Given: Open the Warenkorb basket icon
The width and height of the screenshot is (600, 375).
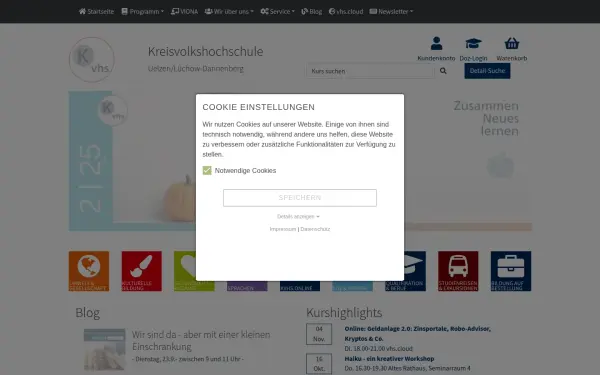Looking at the screenshot, I should tap(512, 44).
